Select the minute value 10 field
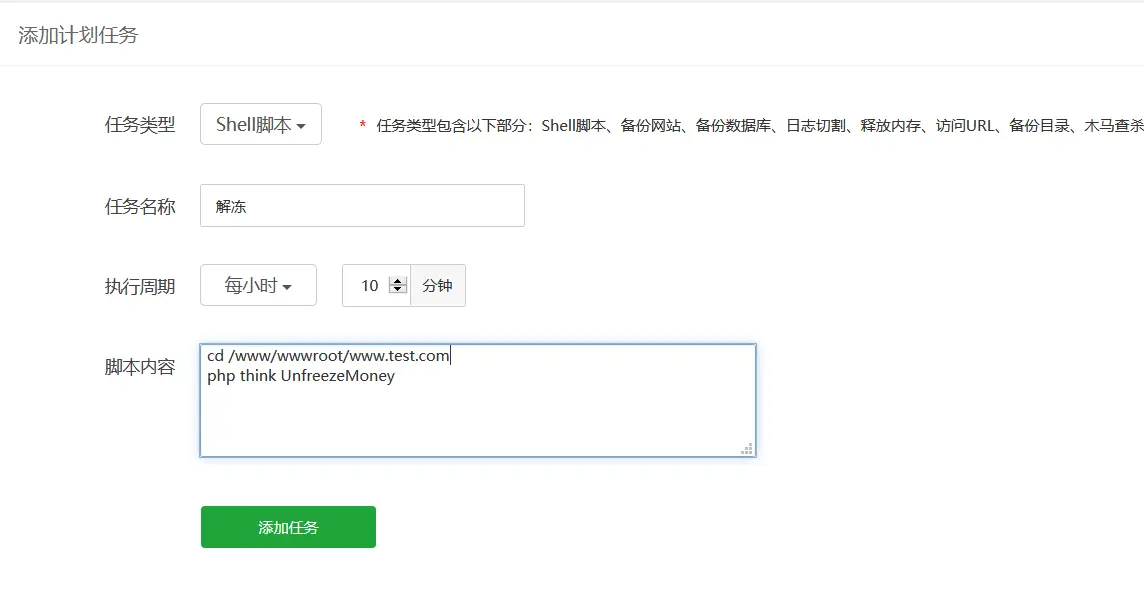This screenshot has width=1144, height=599. [x=370, y=285]
